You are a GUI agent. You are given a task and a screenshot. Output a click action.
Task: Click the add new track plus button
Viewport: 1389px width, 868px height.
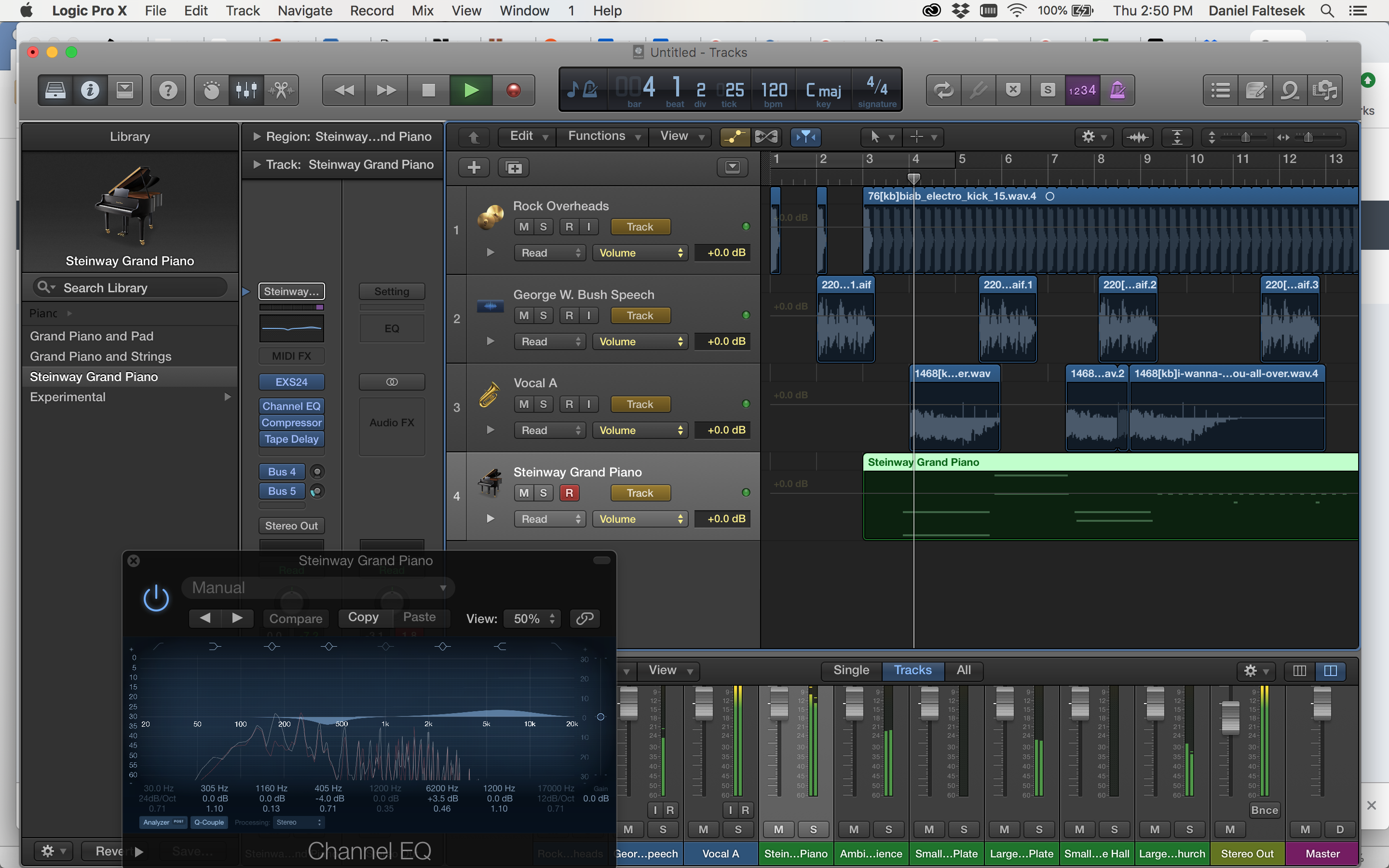[x=474, y=167]
